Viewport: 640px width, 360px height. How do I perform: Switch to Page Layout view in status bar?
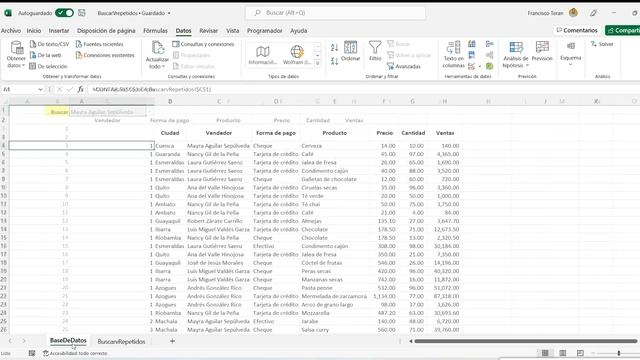562,353
